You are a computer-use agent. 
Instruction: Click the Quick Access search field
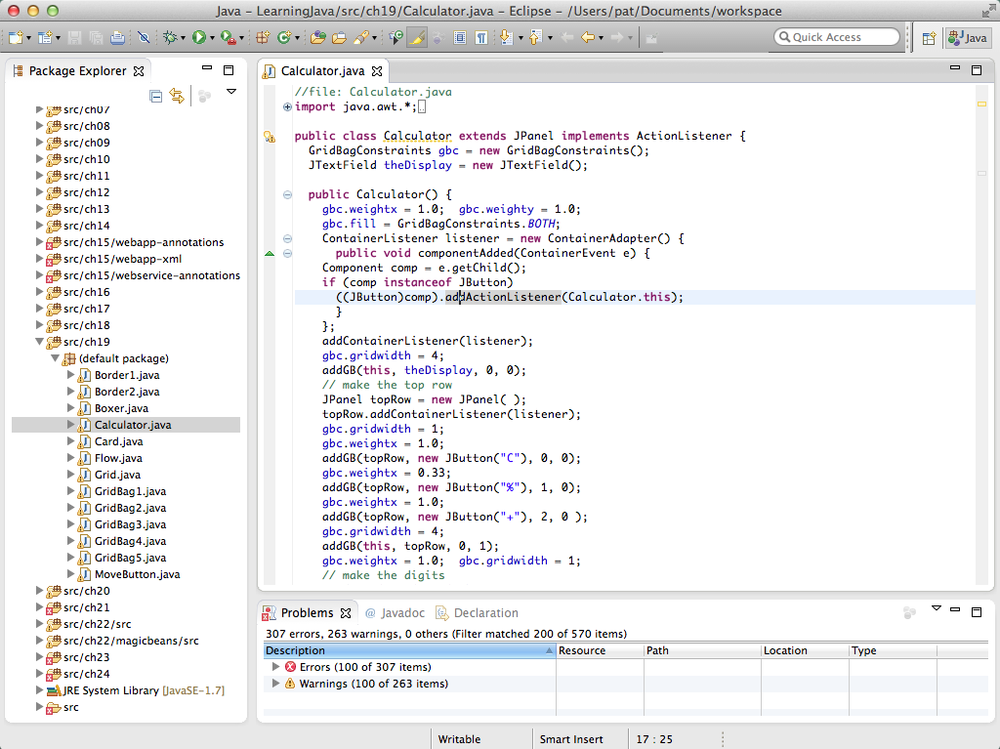tap(837, 37)
